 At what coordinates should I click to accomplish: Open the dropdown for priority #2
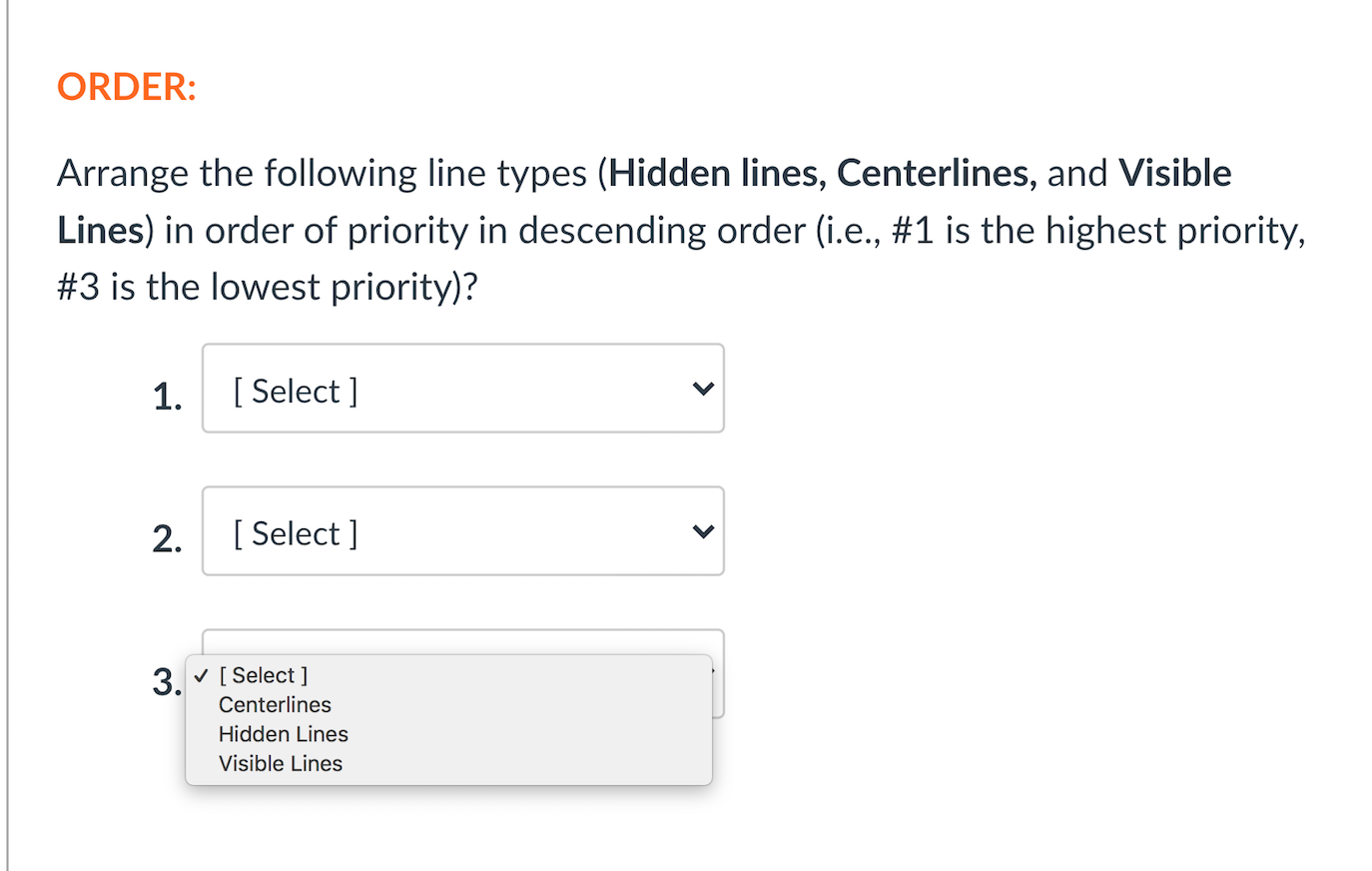pyautogui.click(x=462, y=530)
